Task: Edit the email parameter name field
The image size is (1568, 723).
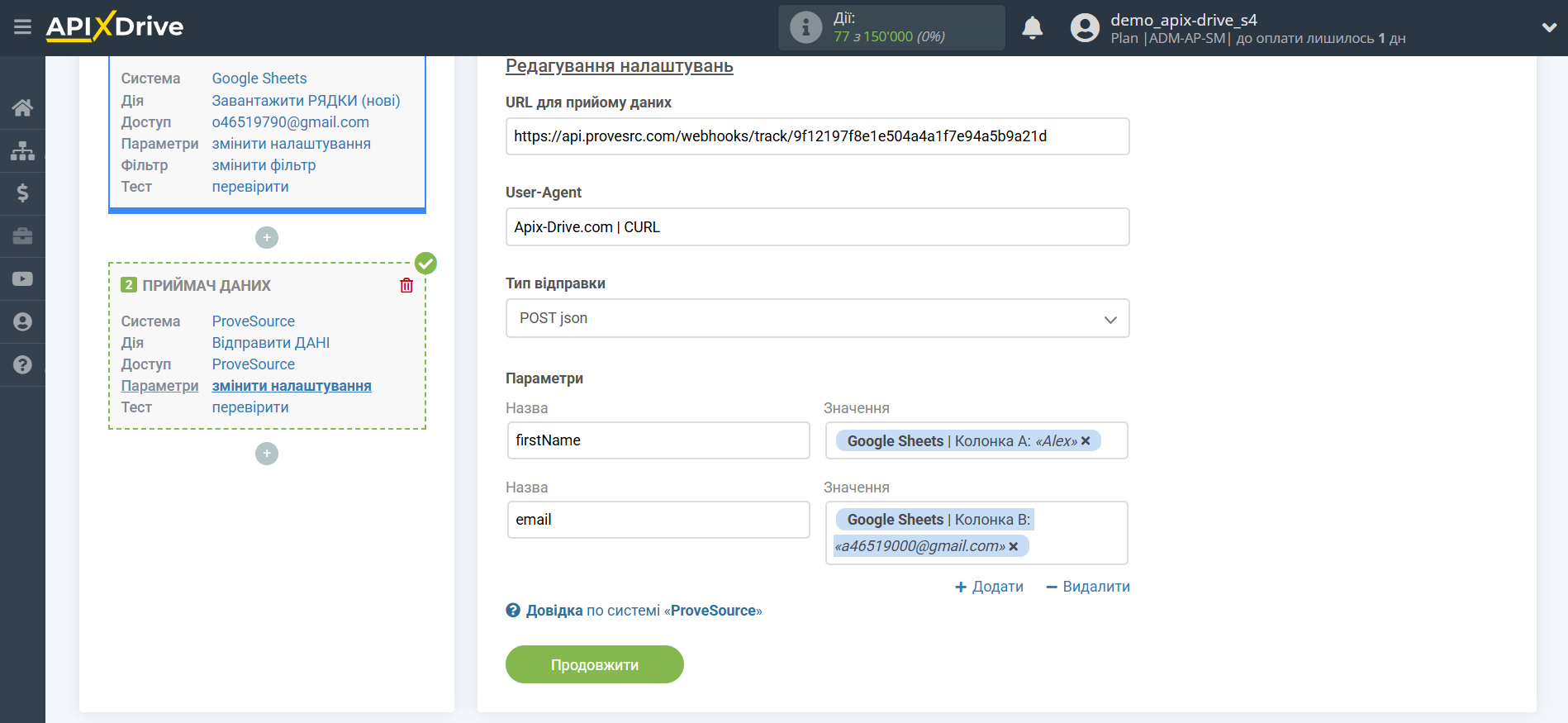Action: pyautogui.click(x=658, y=520)
